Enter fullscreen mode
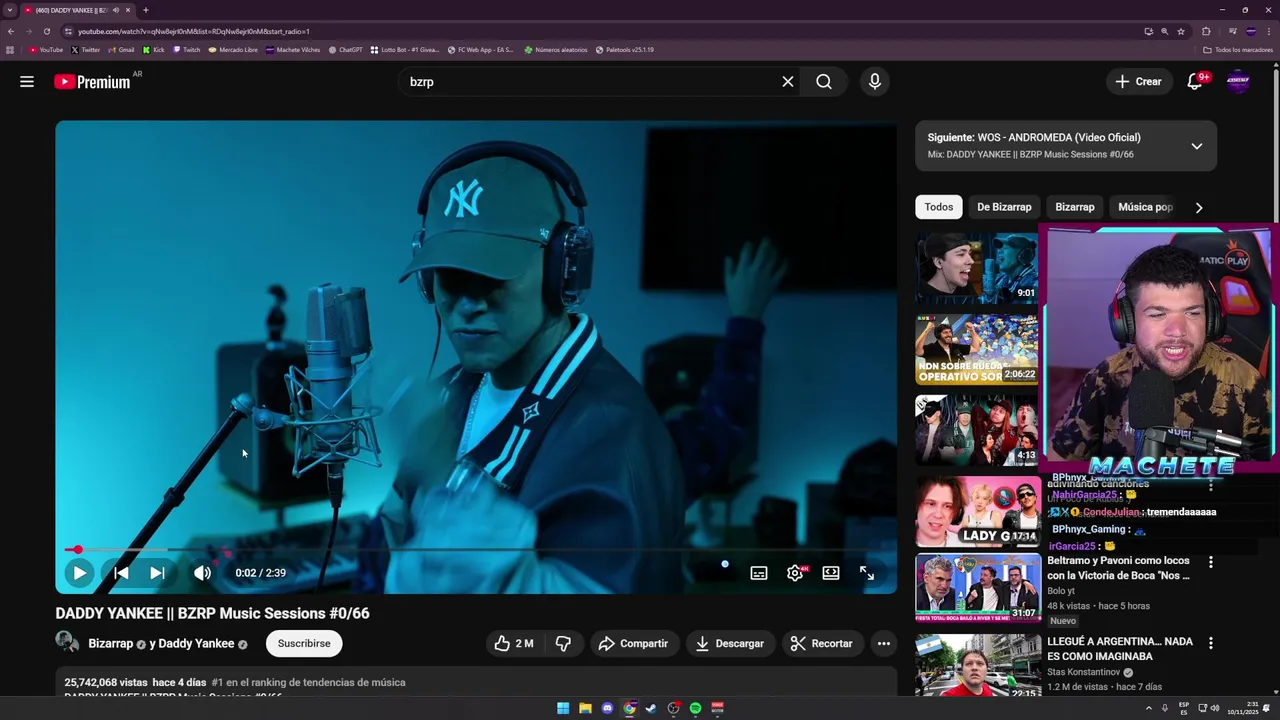 [x=867, y=573]
